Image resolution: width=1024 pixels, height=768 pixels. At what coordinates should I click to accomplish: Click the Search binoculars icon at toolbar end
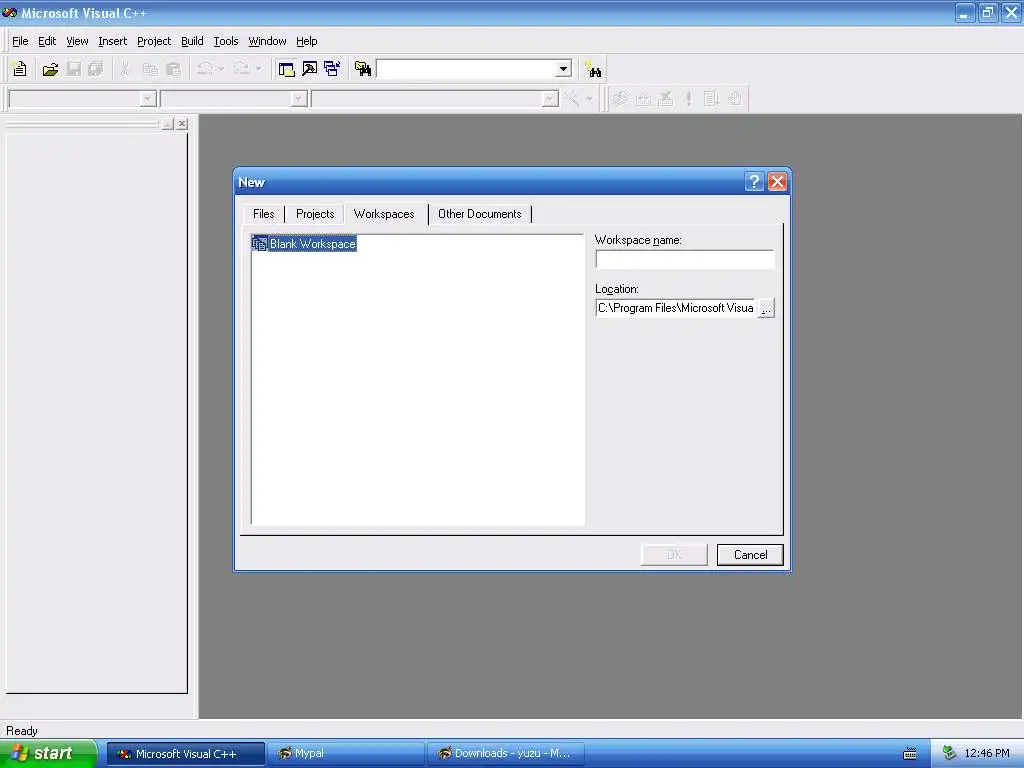point(593,69)
